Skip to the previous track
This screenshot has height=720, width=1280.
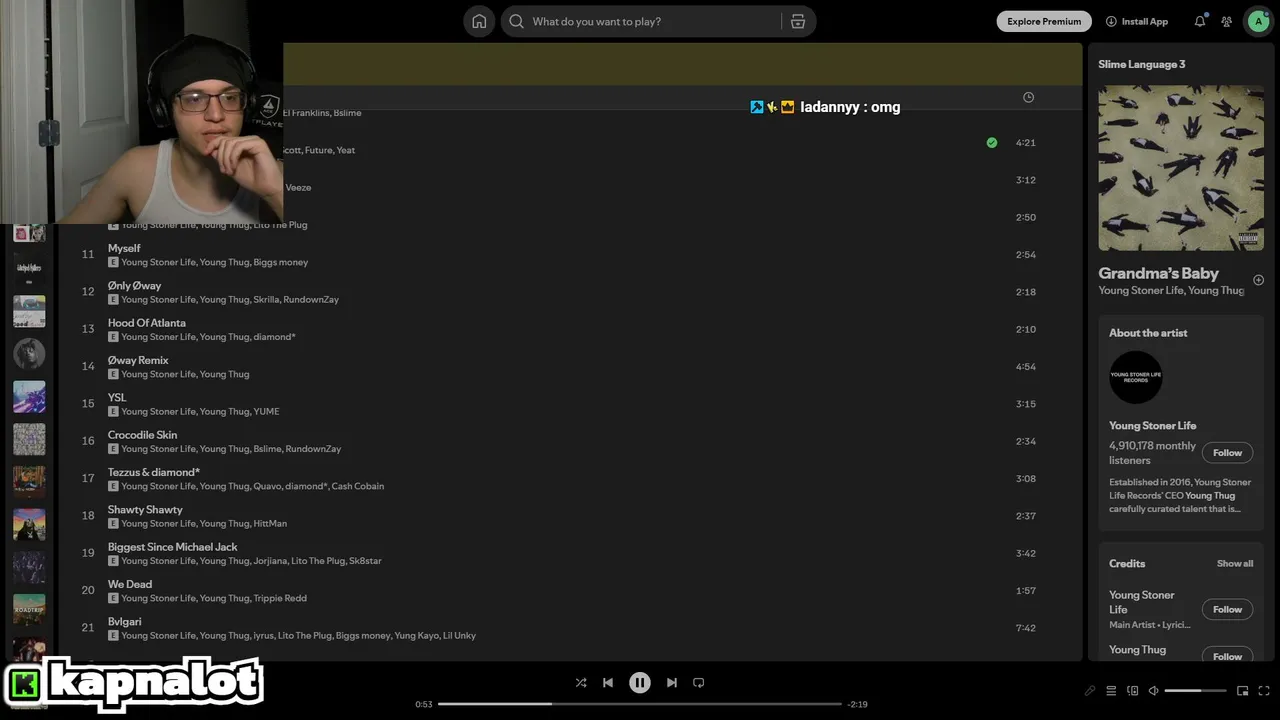608,683
